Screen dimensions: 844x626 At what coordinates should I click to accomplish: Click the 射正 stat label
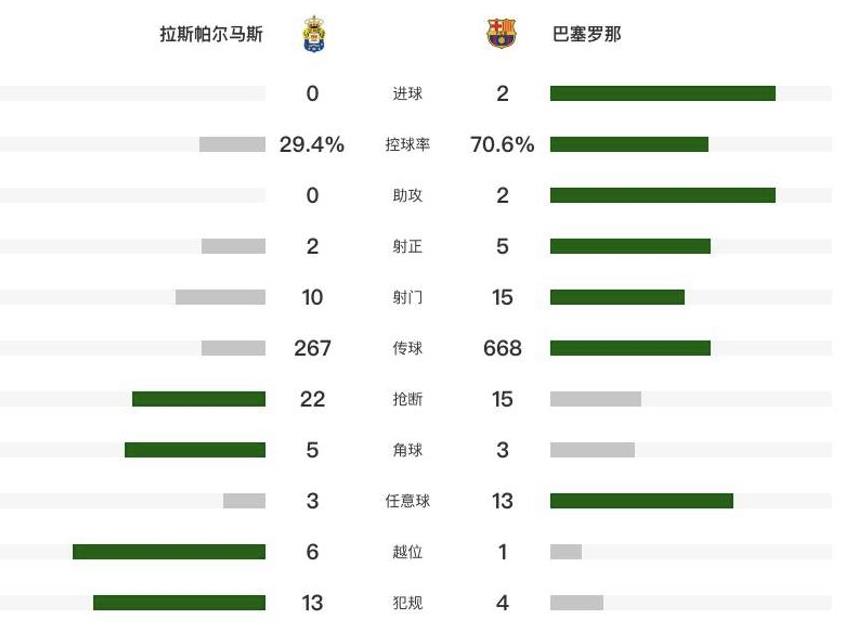[408, 247]
